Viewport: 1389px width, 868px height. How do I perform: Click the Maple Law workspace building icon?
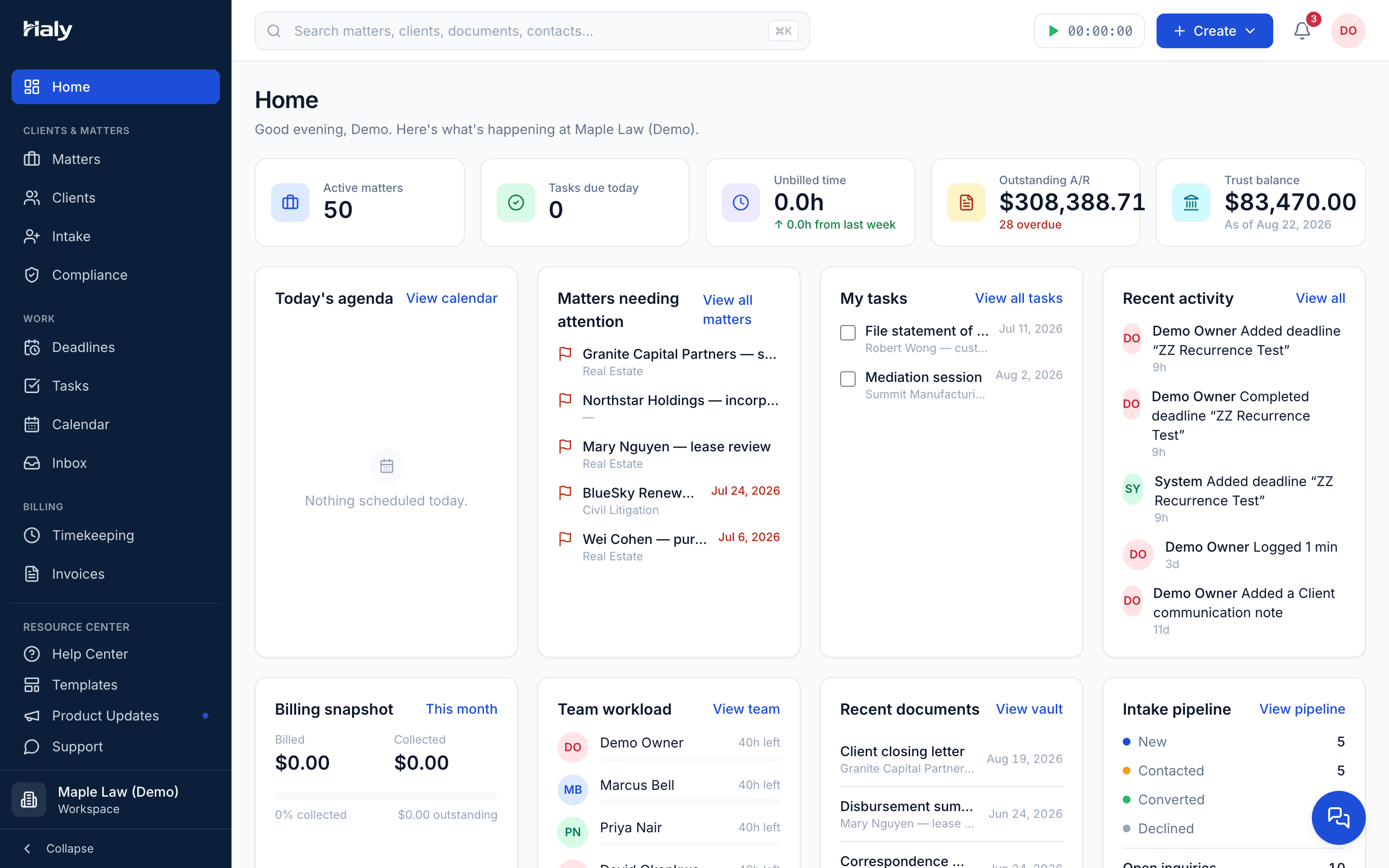tap(29, 799)
